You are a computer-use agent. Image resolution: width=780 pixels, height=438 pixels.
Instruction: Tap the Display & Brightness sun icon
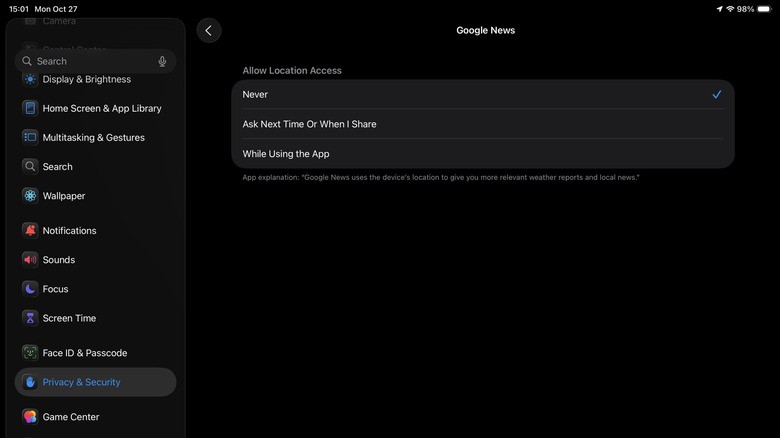click(30, 79)
